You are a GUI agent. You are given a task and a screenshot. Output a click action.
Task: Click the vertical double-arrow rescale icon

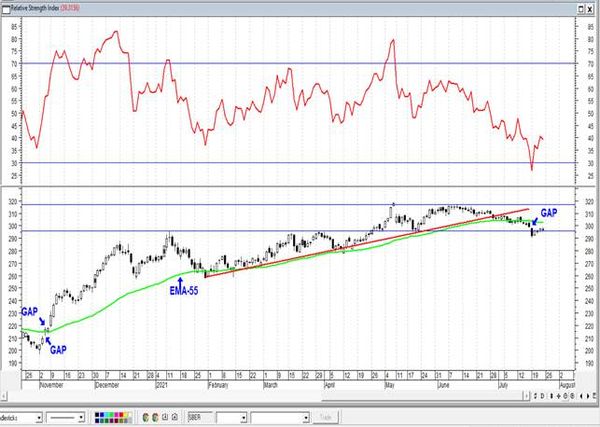coord(551,396)
